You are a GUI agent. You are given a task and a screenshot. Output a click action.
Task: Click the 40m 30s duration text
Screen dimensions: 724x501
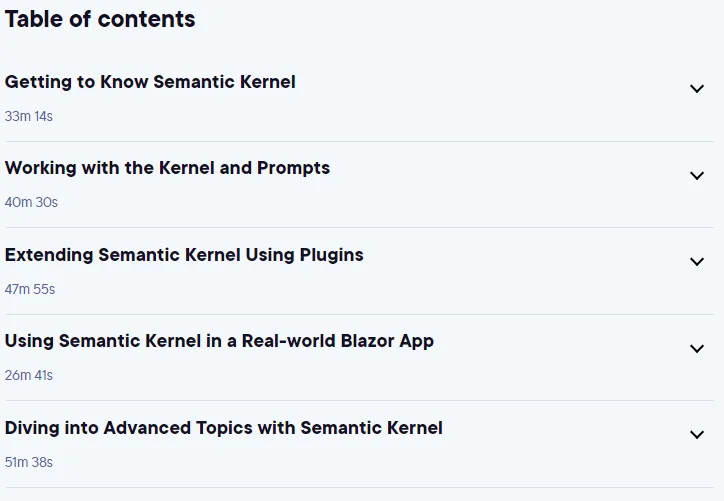pos(31,202)
